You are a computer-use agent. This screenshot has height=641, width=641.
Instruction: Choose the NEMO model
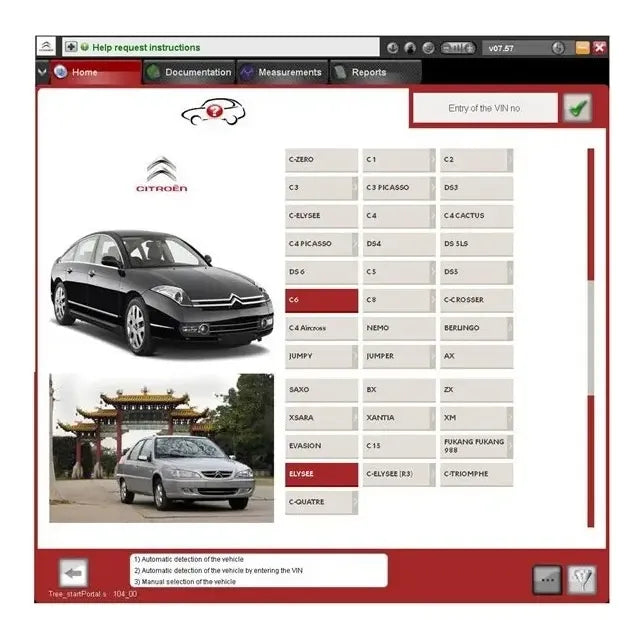399,328
